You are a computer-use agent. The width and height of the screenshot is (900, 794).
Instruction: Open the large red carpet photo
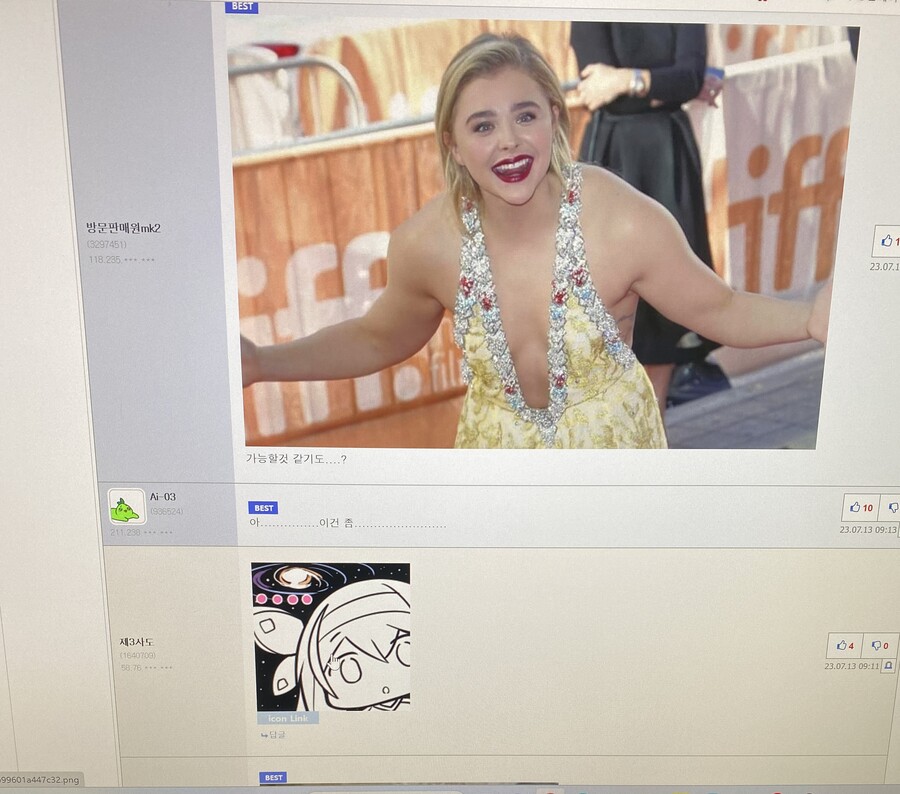click(x=530, y=235)
